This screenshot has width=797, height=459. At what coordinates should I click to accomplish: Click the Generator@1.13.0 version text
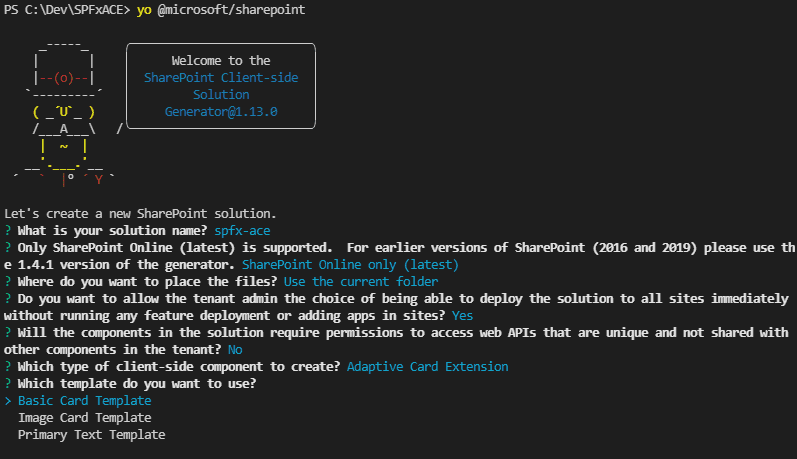221,112
